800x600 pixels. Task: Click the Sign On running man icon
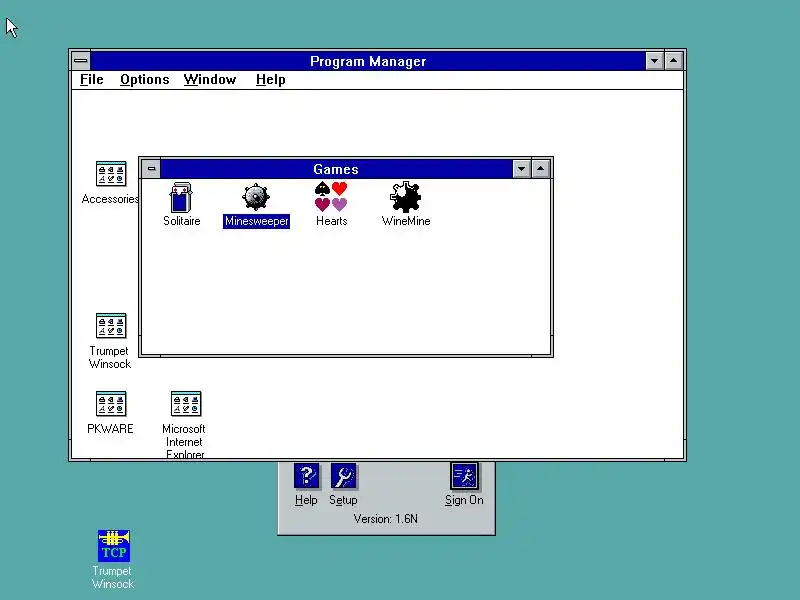464,476
